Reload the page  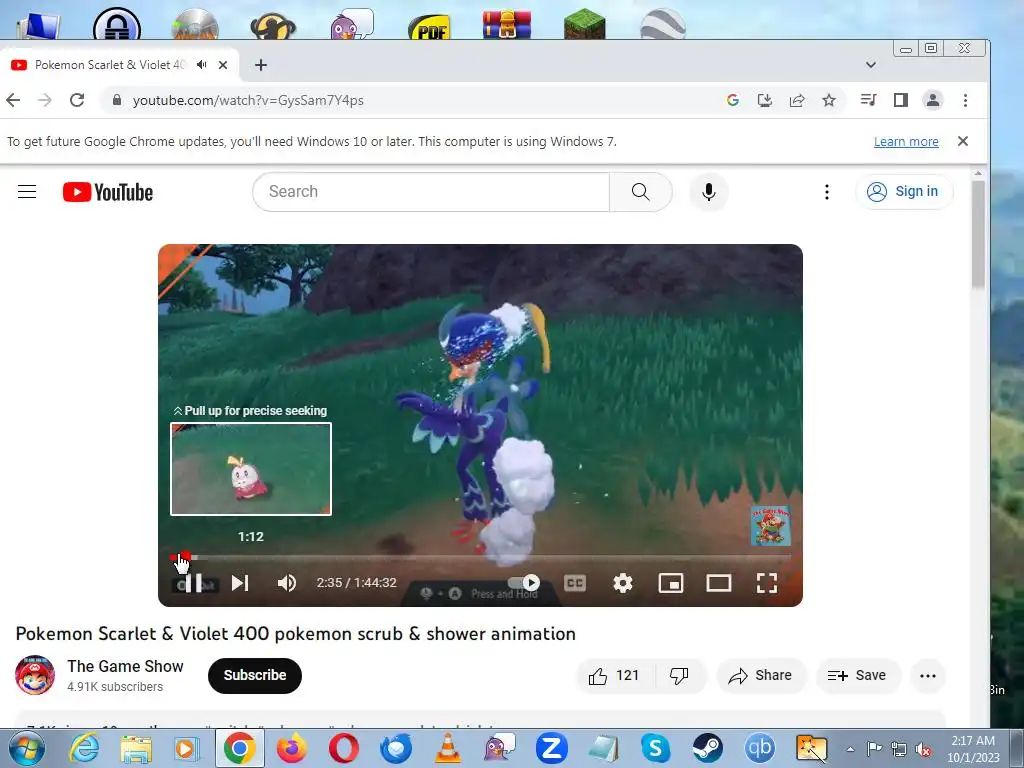[77, 100]
